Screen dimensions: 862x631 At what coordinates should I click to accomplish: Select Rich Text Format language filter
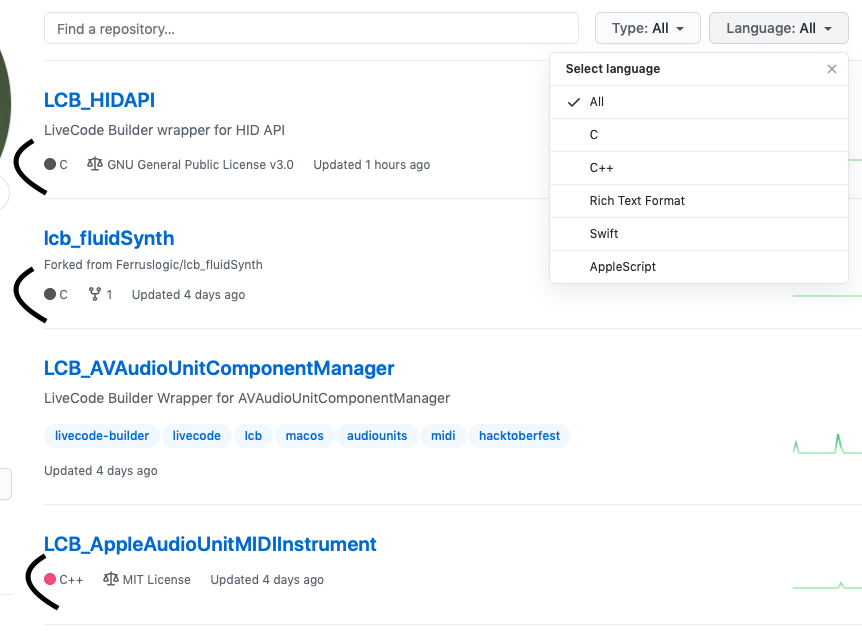[x=637, y=201]
